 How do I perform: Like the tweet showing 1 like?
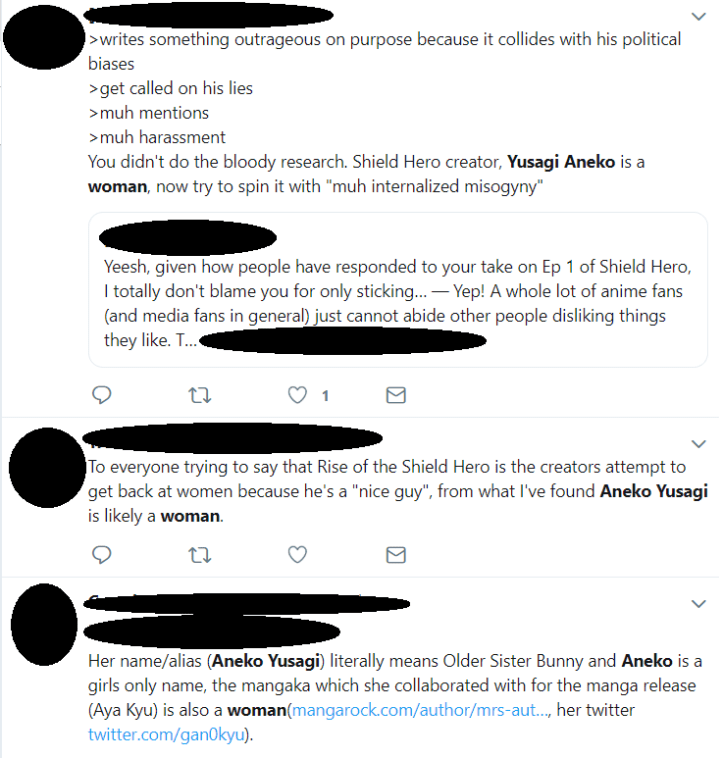coord(297,395)
